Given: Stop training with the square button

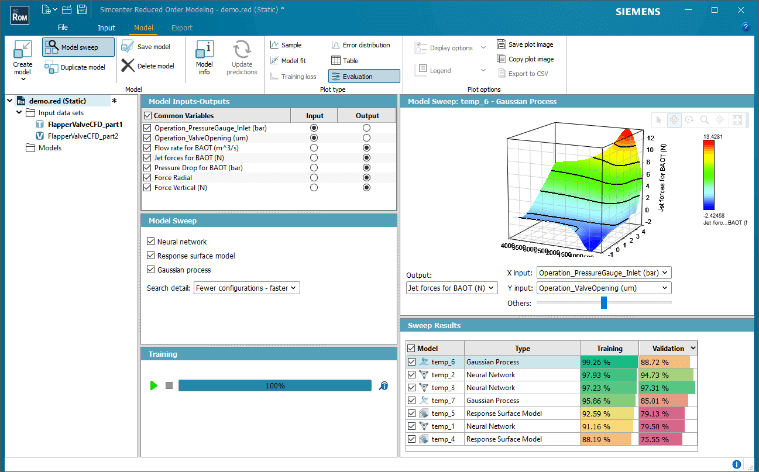Looking at the screenshot, I should click(169, 386).
